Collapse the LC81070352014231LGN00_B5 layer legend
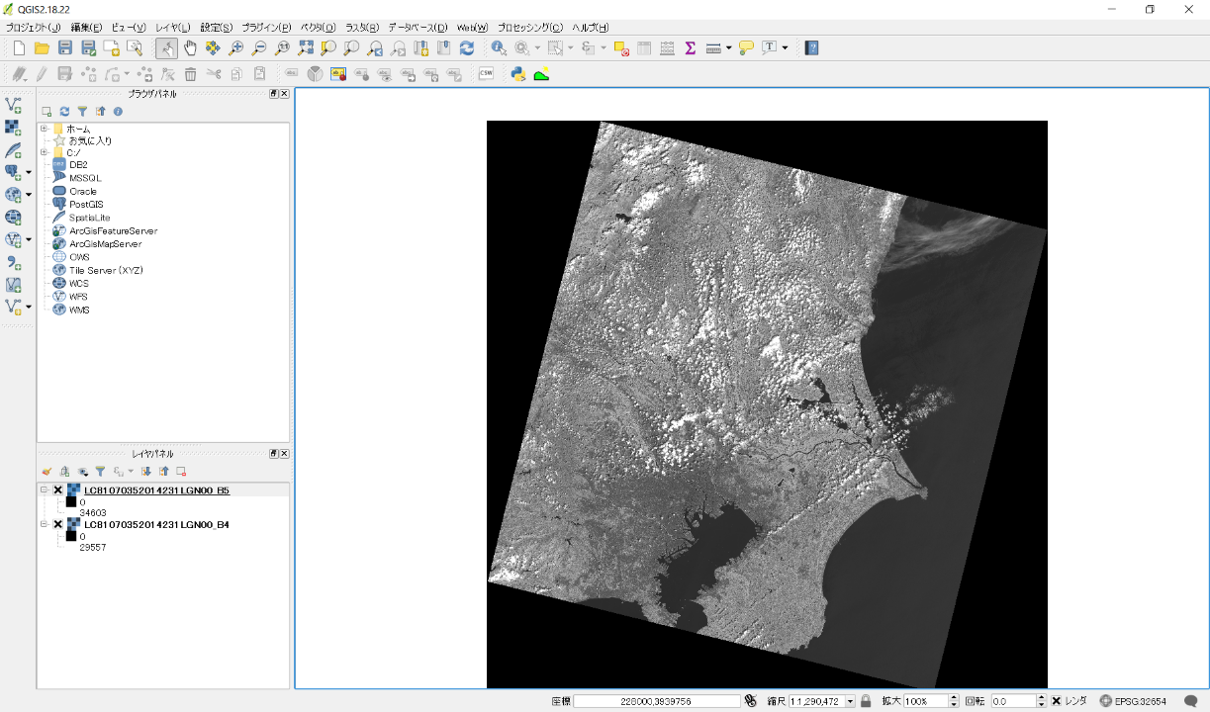 [x=44, y=491]
